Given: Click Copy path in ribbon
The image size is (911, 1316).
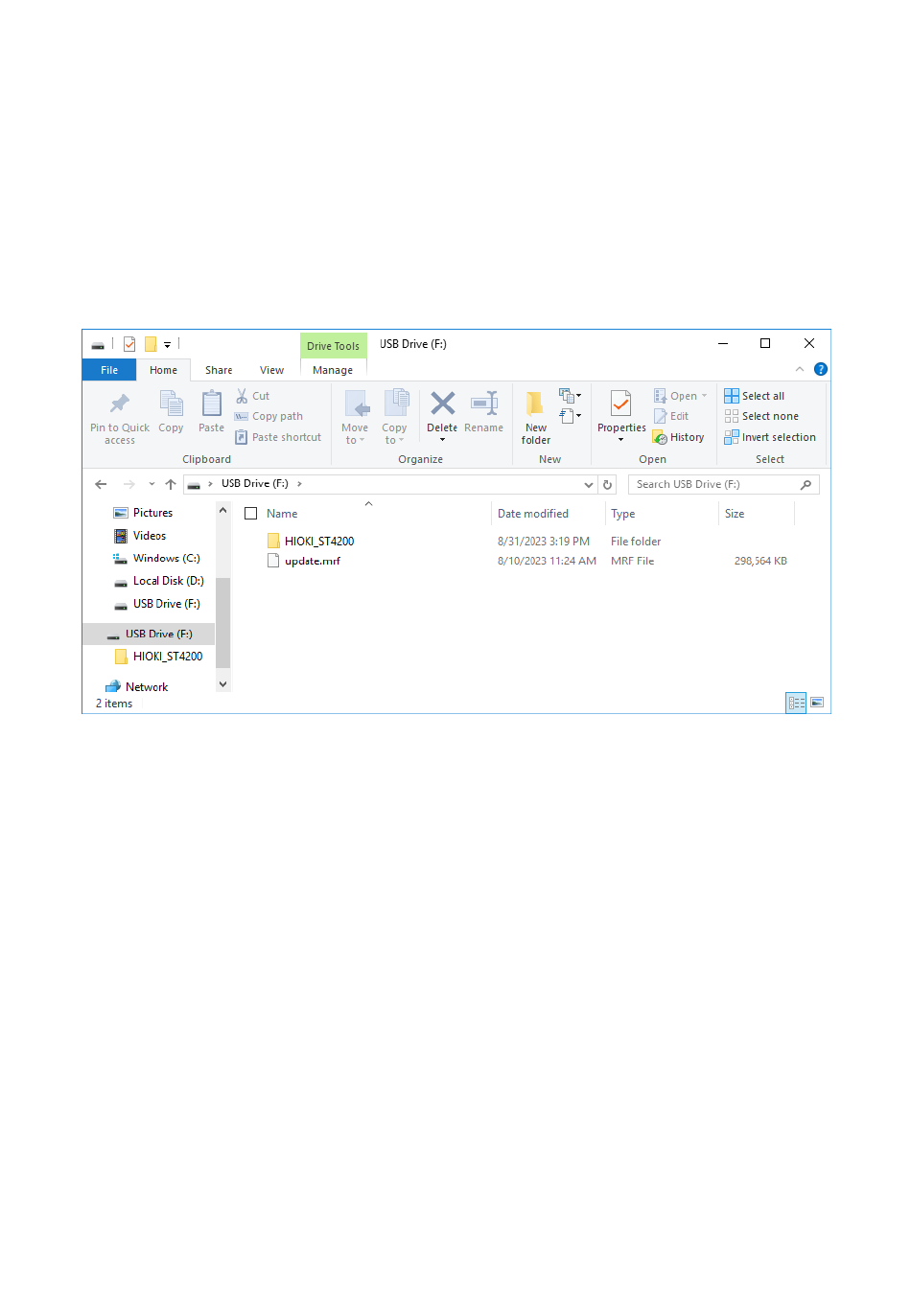Looking at the screenshot, I should [x=269, y=416].
